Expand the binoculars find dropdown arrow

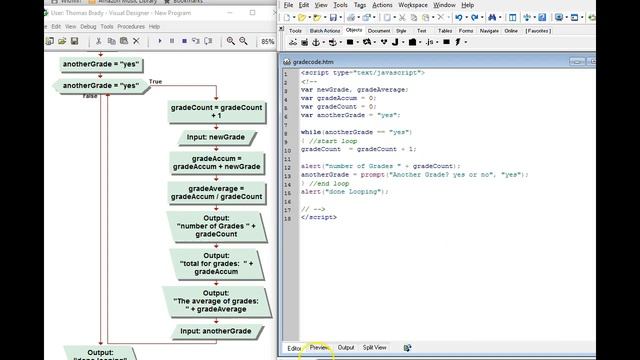pyautogui.click(x=500, y=18)
